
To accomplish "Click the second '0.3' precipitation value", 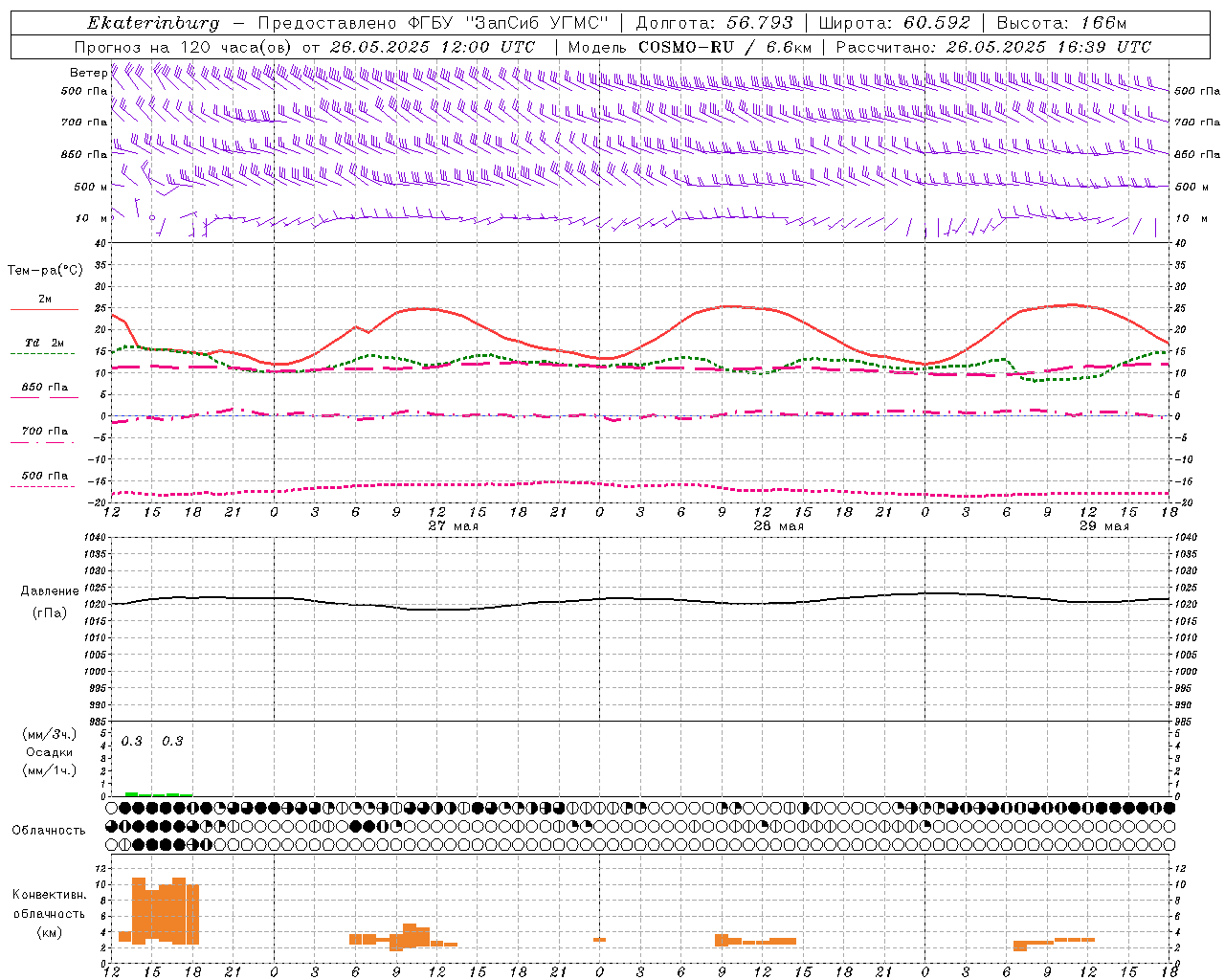I will coord(172,741).
